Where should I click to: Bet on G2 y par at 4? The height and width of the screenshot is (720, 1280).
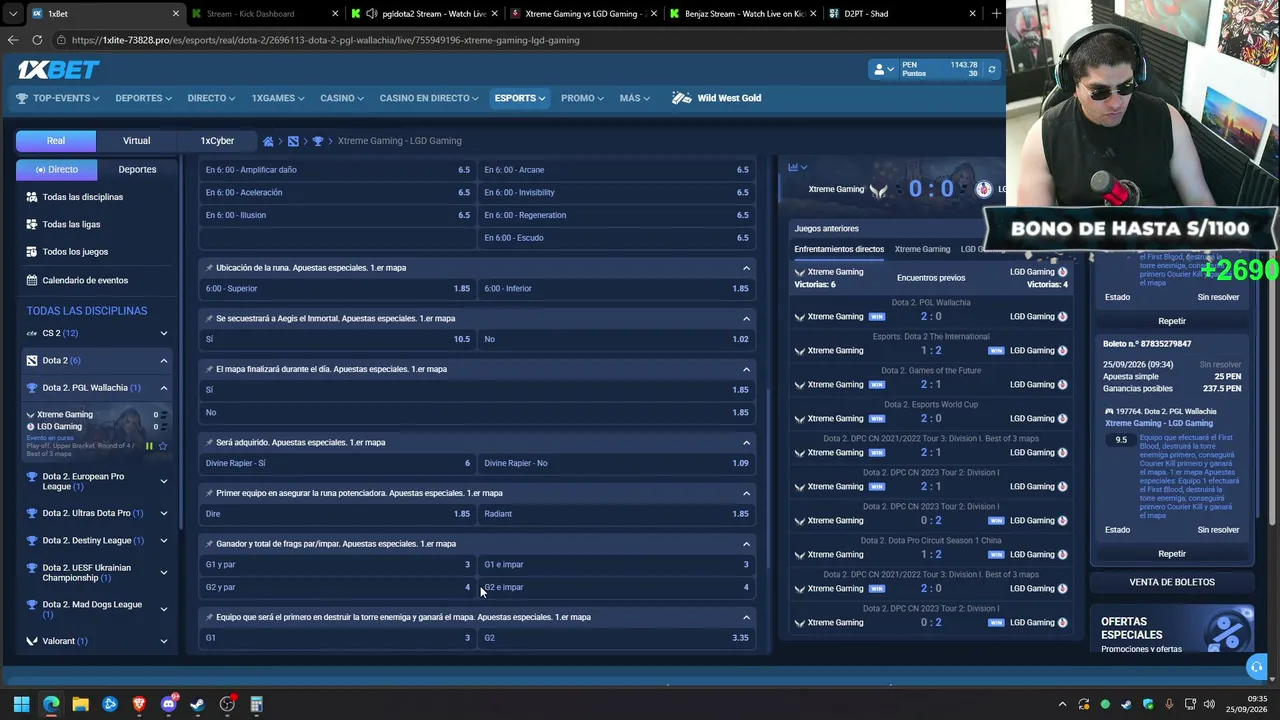[x=338, y=587]
